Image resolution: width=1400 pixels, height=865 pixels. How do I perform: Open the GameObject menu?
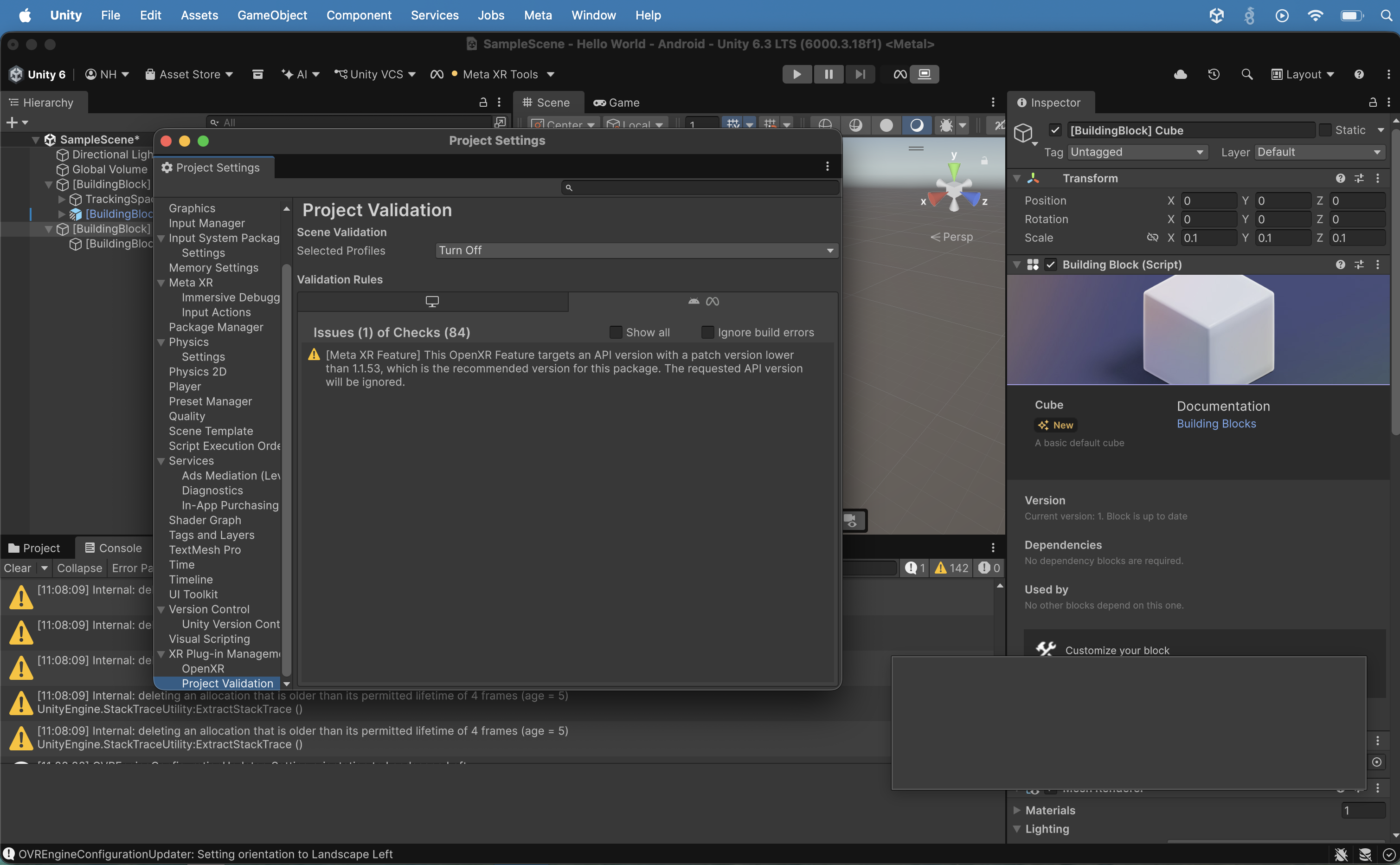pyautogui.click(x=272, y=15)
